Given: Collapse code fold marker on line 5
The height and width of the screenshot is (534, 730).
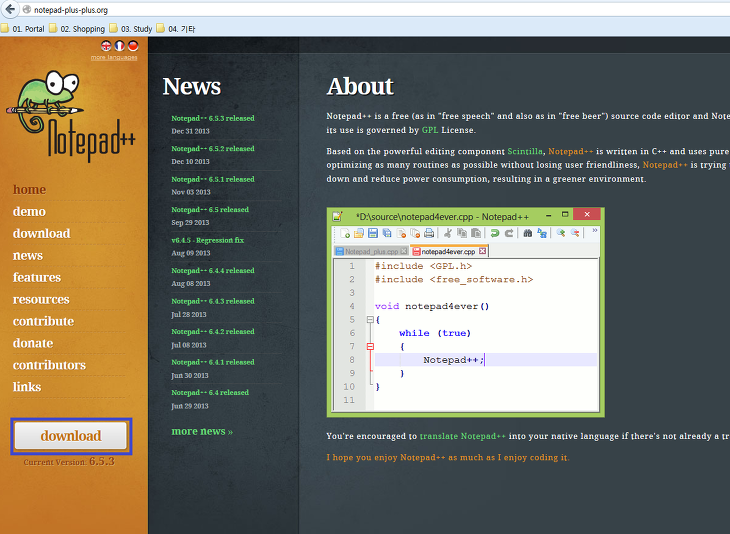Looking at the screenshot, I should click(x=370, y=319).
